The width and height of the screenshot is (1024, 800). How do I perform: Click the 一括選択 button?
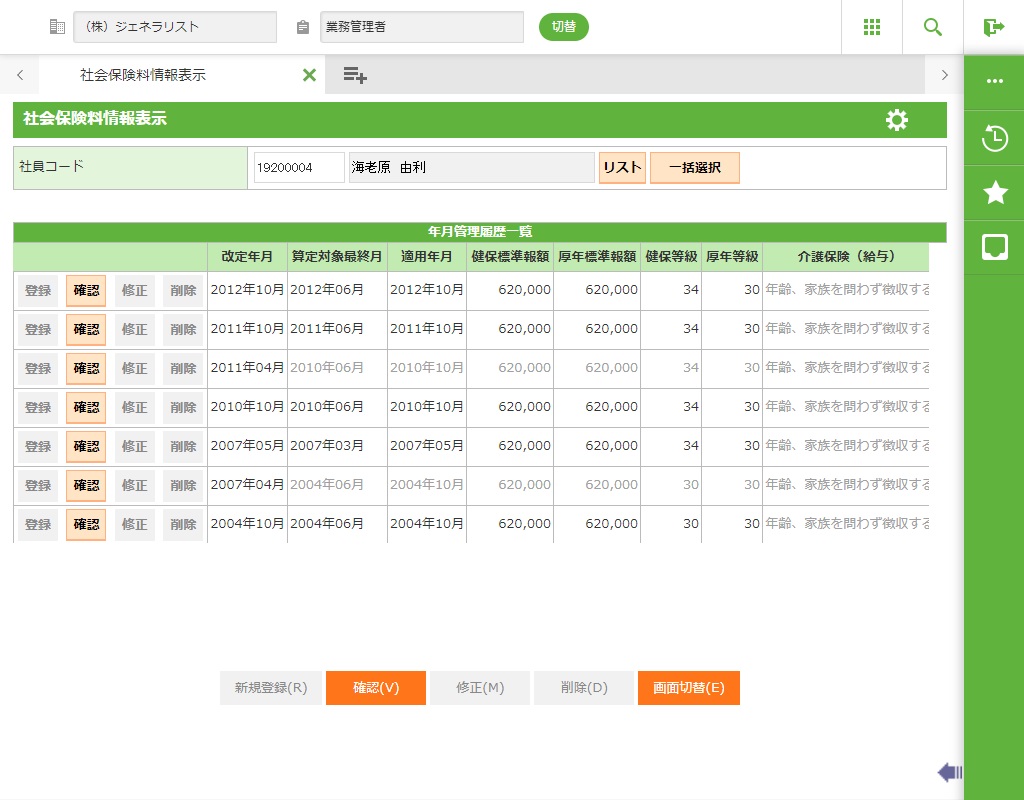(x=694, y=168)
